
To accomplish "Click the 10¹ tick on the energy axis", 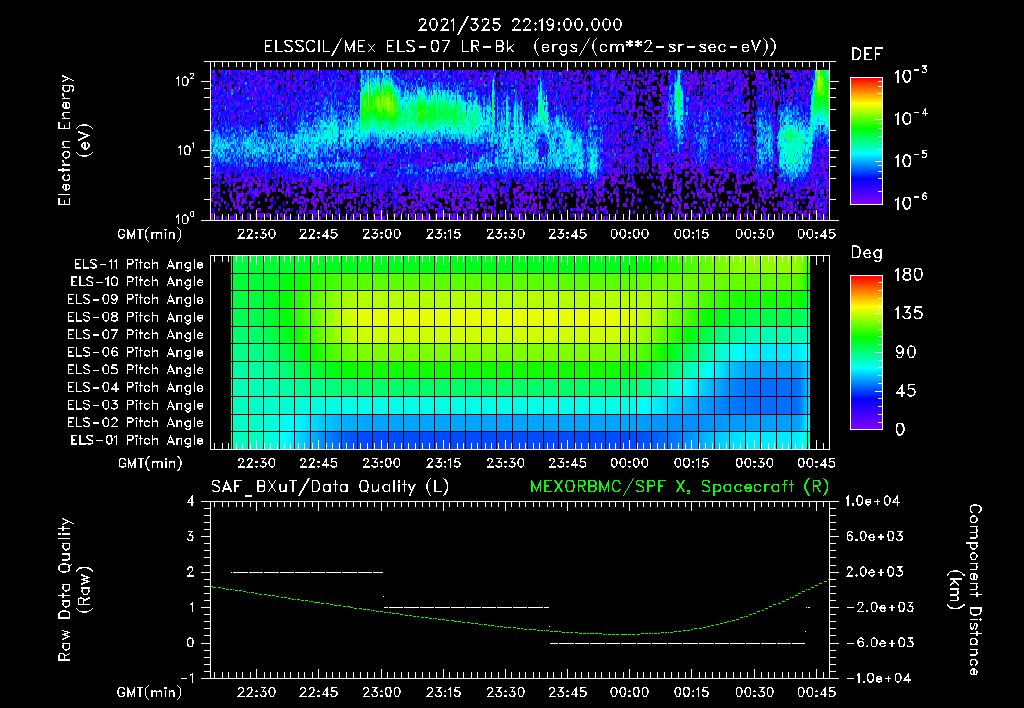I will coord(185,150).
